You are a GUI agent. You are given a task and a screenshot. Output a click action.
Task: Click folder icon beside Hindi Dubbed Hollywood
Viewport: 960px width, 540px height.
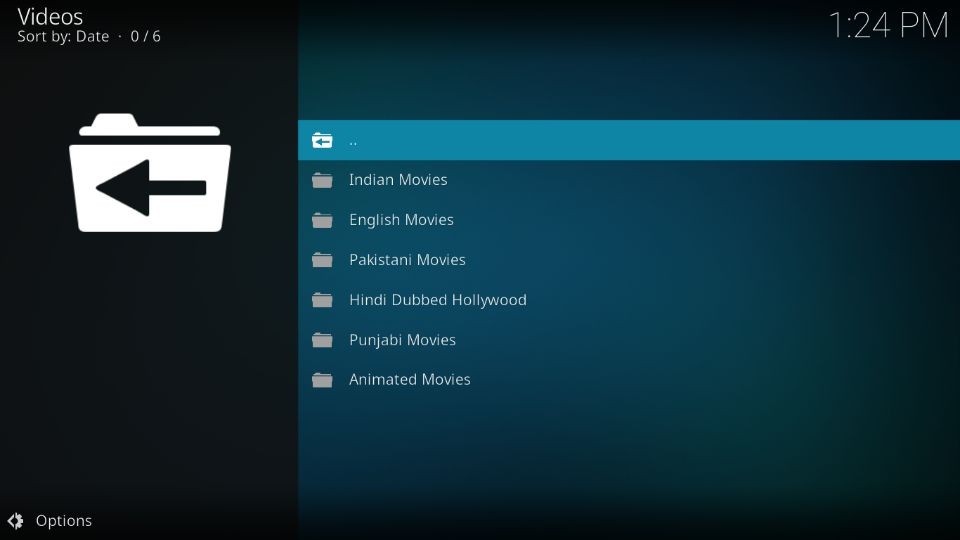click(x=322, y=300)
